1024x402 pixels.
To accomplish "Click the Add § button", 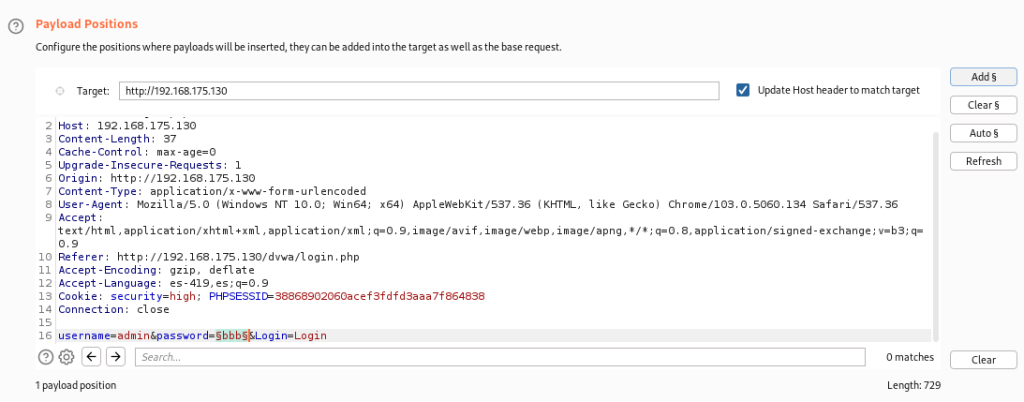I will (984, 77).
